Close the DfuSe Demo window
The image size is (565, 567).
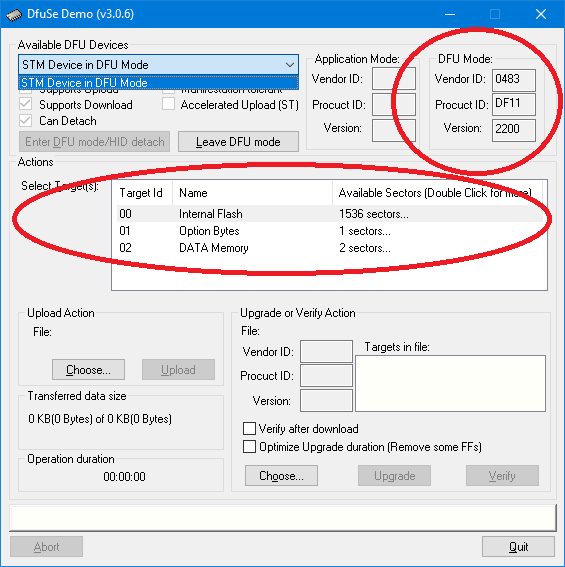[x=541, y=14]
